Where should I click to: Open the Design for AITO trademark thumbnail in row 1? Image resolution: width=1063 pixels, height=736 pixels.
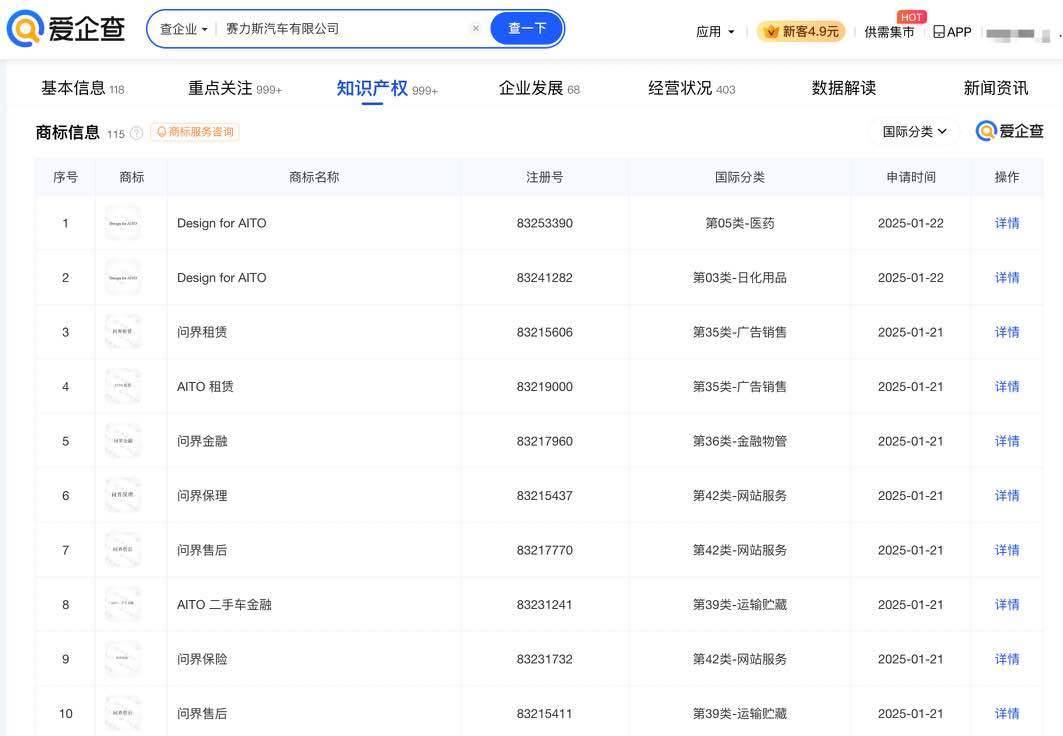(x=123, y=223)
